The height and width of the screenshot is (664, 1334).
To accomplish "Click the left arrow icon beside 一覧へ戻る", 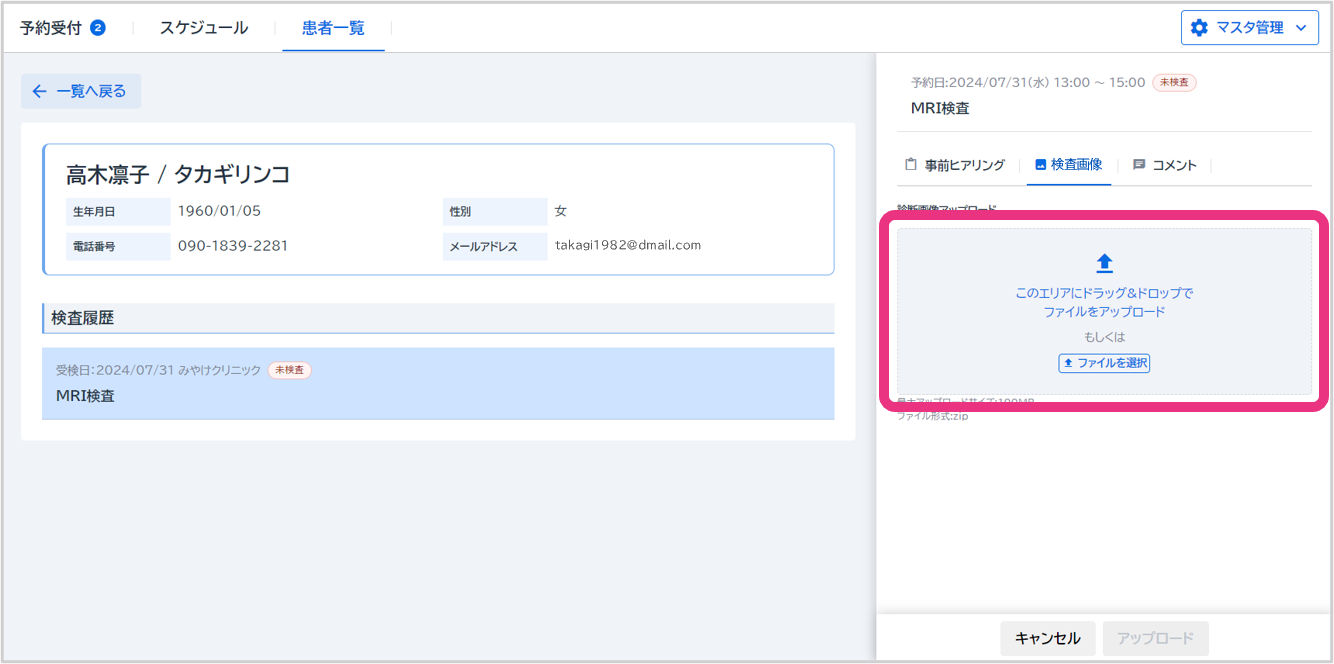I will 39,91.
